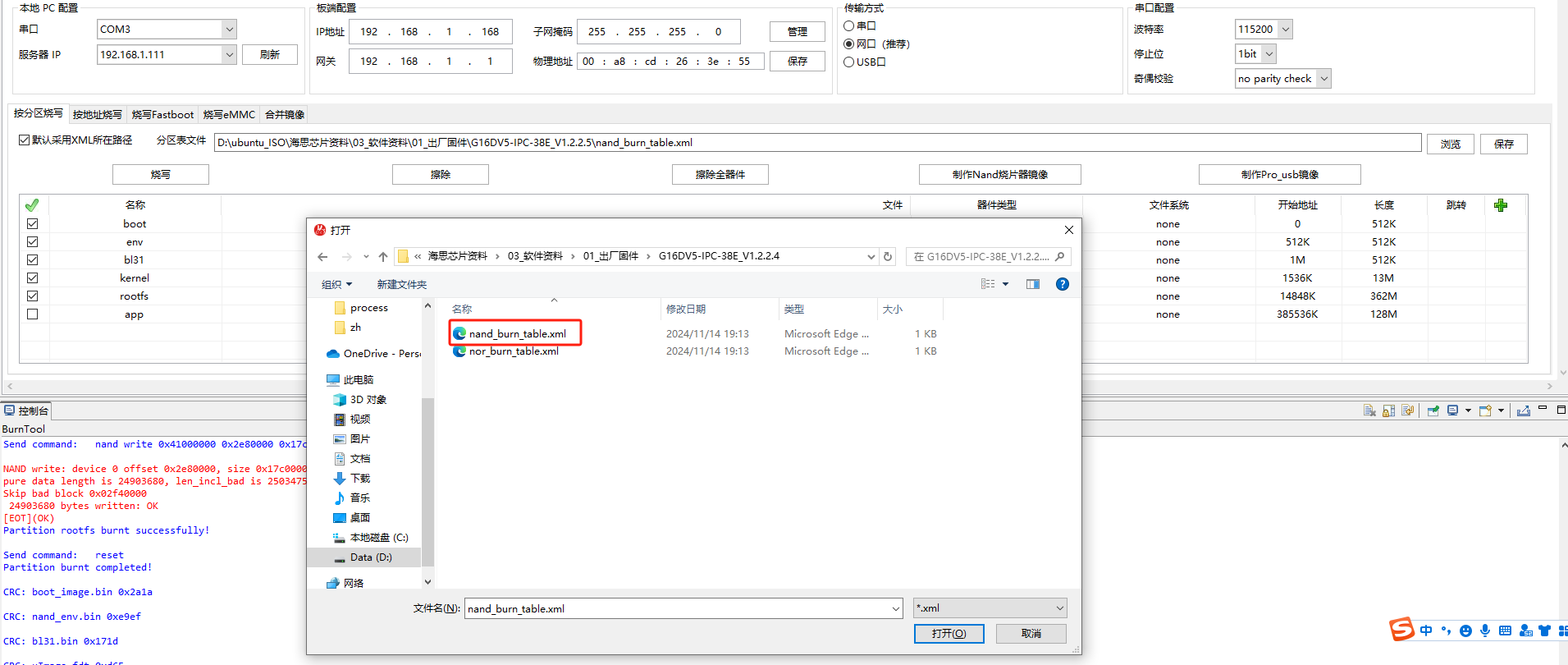Click Sogou soft keyboard icon
The height and width of the screenshot is (665, 1568).
1505,631
